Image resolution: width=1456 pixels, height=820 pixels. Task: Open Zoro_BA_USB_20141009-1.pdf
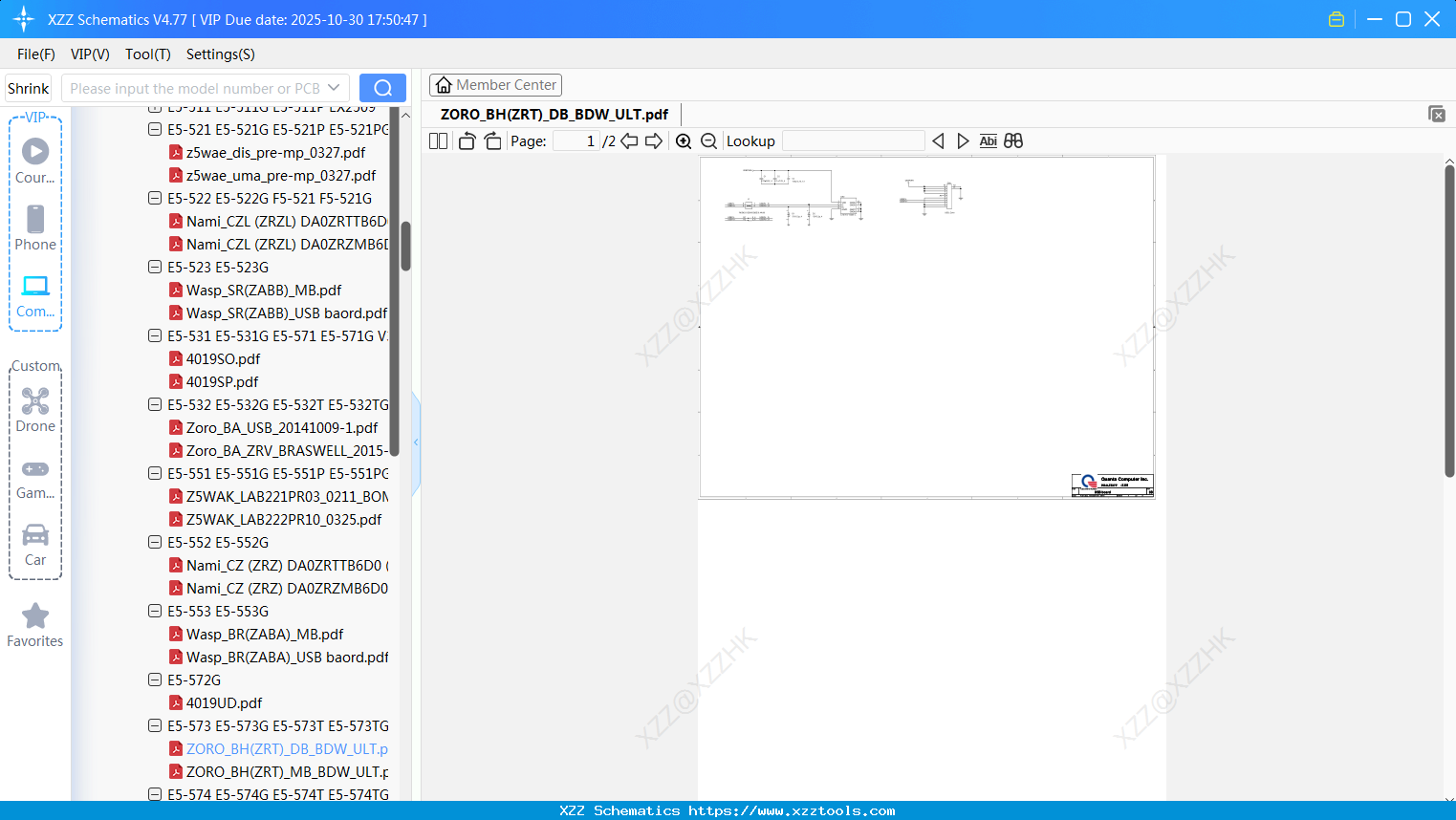[282, 427]
